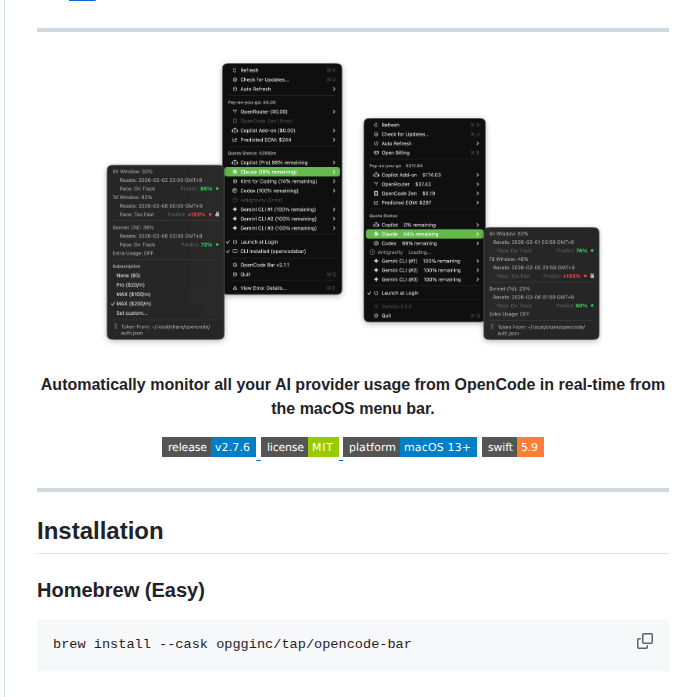Screen dimensions: 687x697
Task: Expand the 'OpenCode Zen $0.19' chevron
Action: pos(477,193)
